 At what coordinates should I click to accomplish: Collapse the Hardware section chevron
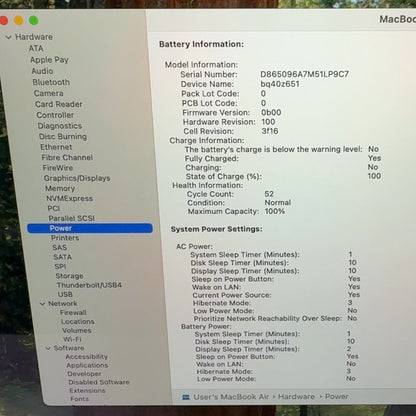point(9,37)
